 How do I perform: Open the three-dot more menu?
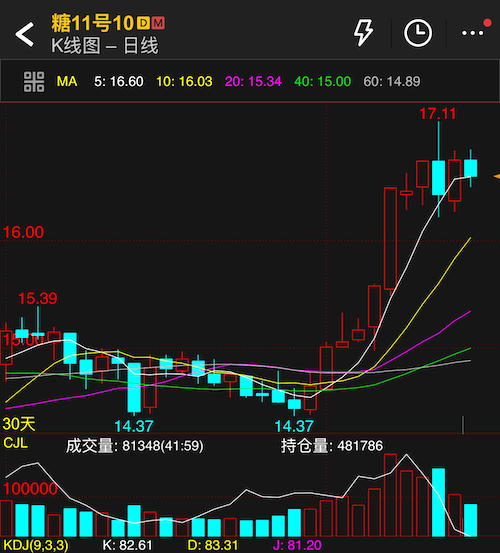coord(472,33)
